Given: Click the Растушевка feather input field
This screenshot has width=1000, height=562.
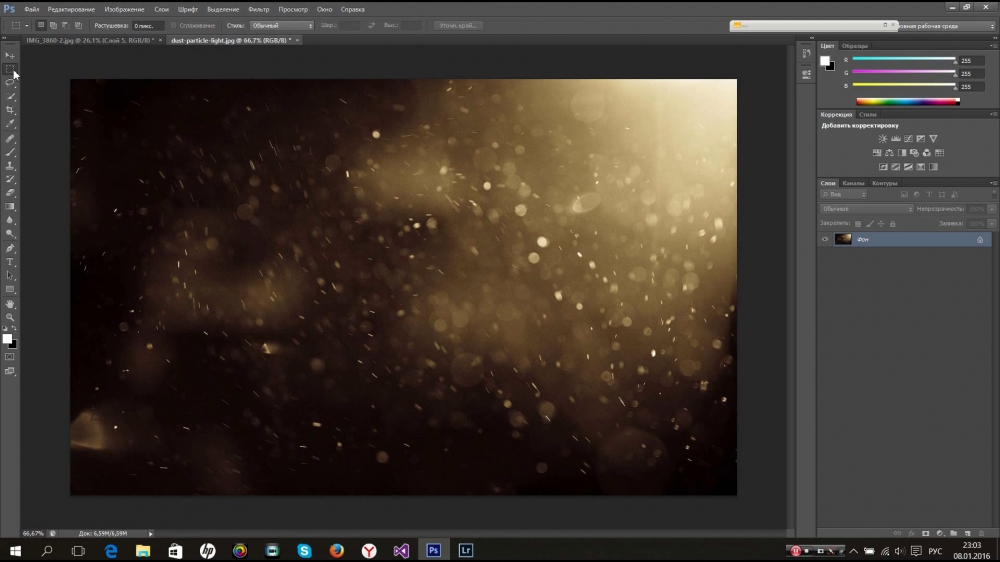Looking at the screenshot, I should click(147, 26).
